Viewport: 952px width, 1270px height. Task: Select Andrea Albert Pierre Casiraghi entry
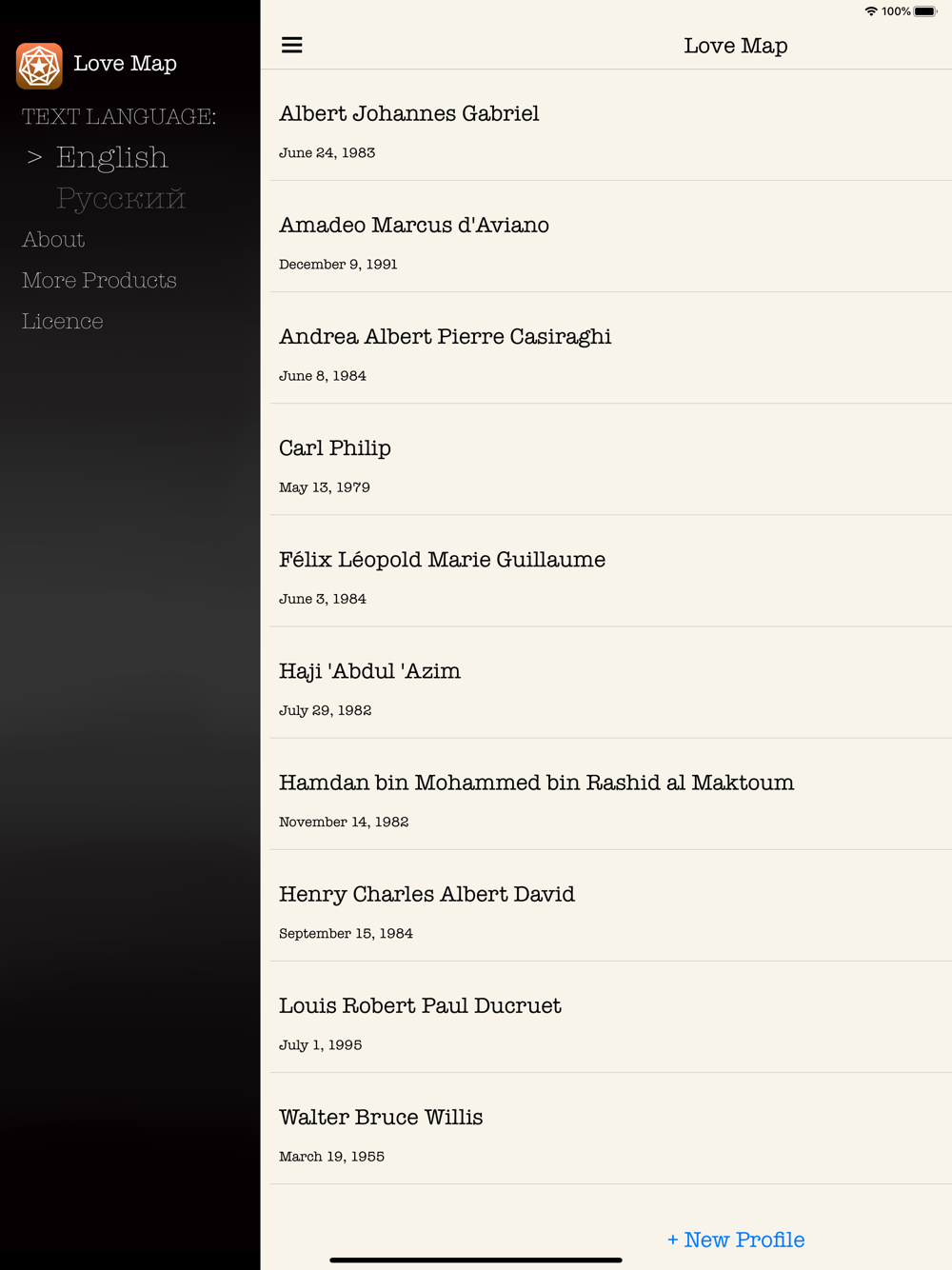click(x=610, y=347)
